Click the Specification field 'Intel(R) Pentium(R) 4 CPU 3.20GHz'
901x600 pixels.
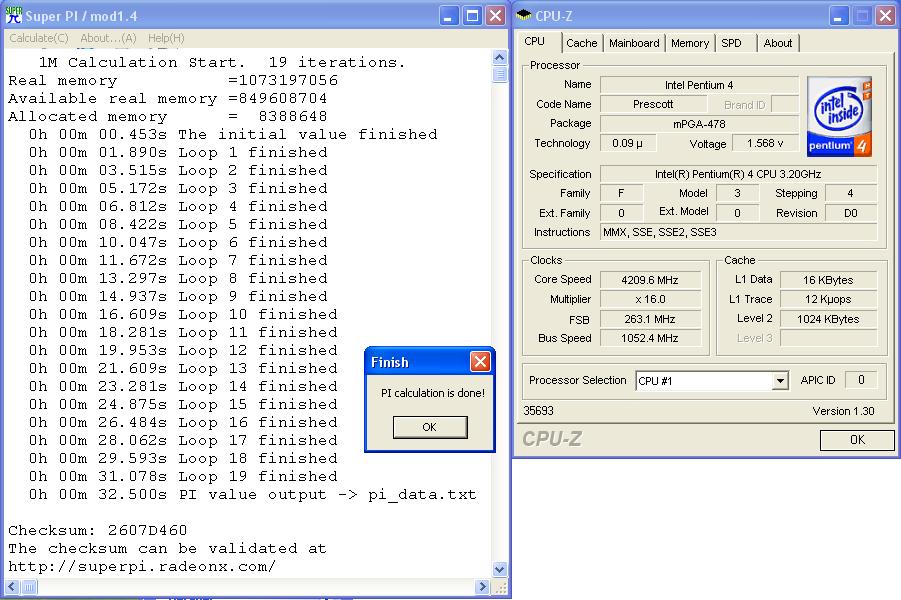[x=738, y=174]
